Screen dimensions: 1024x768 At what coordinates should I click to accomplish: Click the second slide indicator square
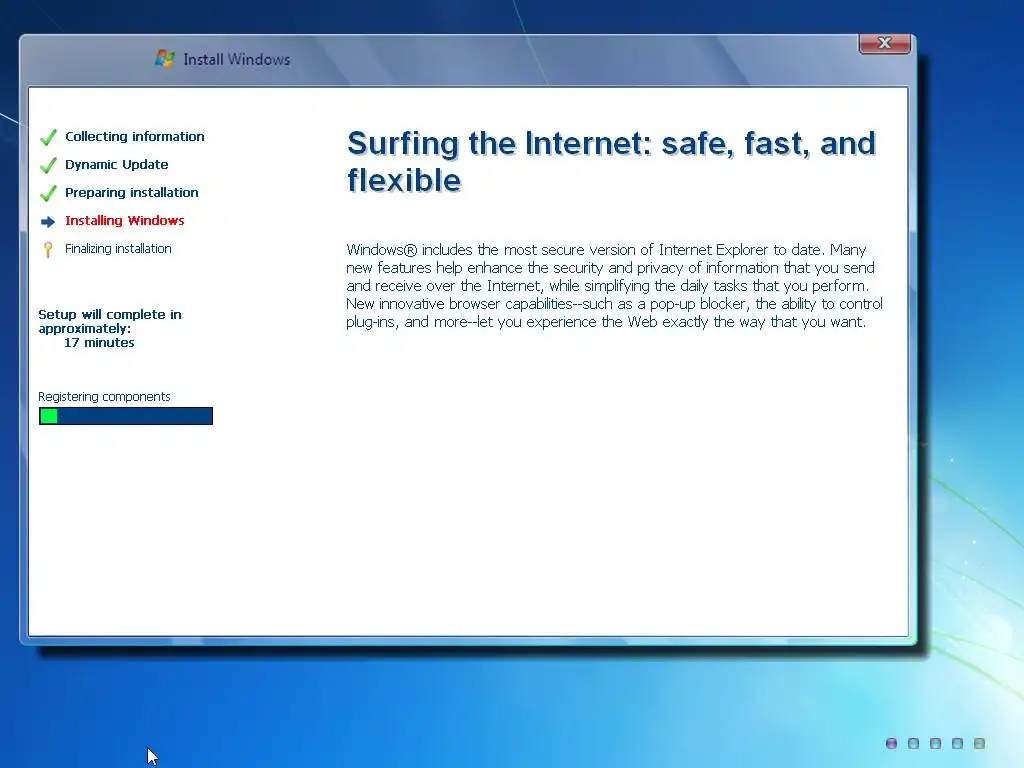914,743
